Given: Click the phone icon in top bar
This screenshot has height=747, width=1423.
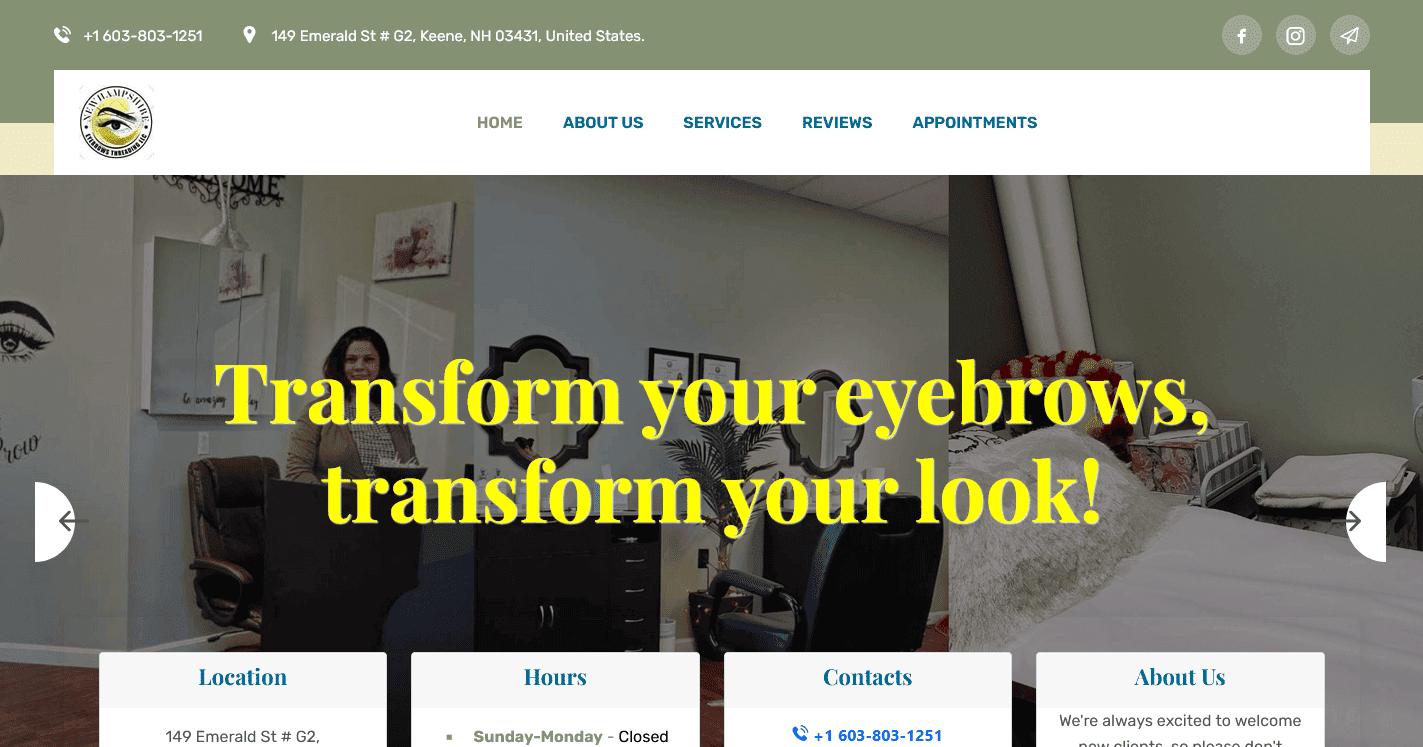Looking at the screenshot, I should 62,35.
